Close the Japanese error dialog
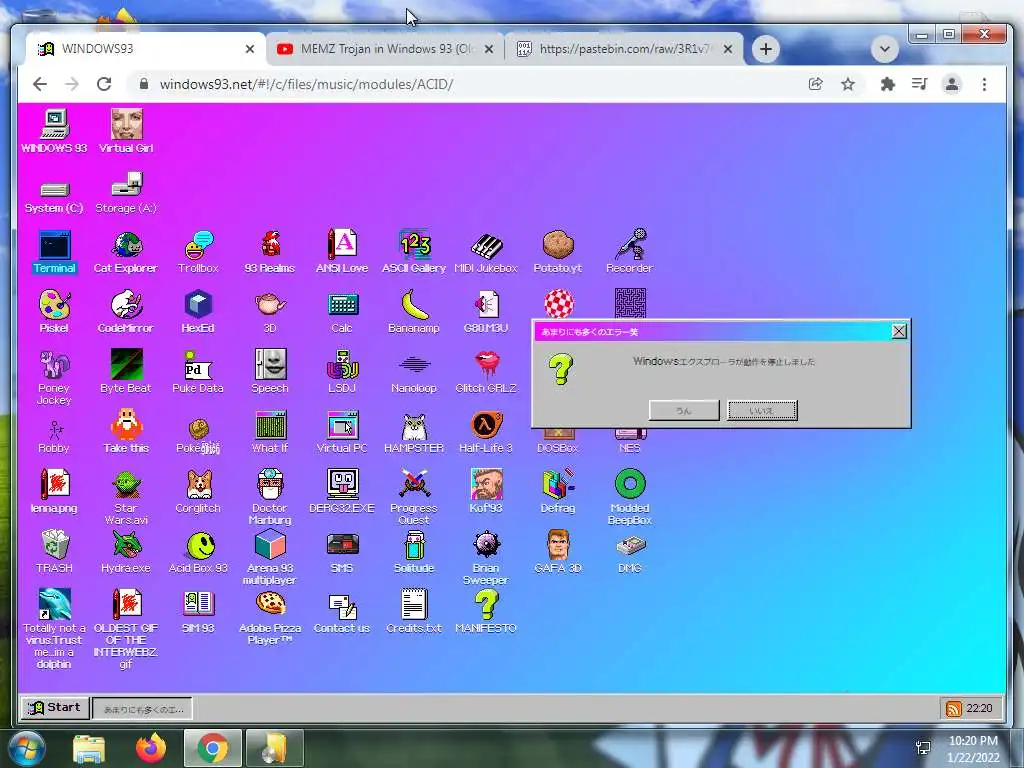Image resolution: width=1024 pixels, height=768 pixels. click(x=899, y=331)
